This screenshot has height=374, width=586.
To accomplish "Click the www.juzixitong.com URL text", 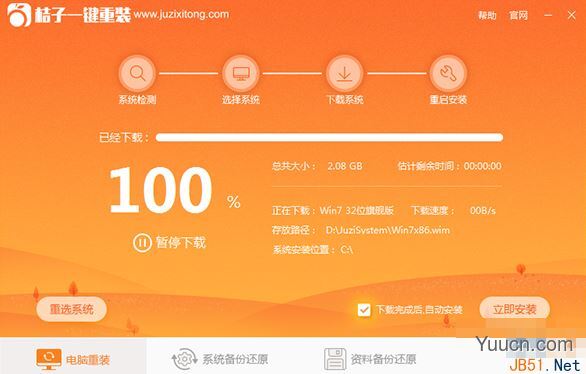I will click(x=181, y=15).
